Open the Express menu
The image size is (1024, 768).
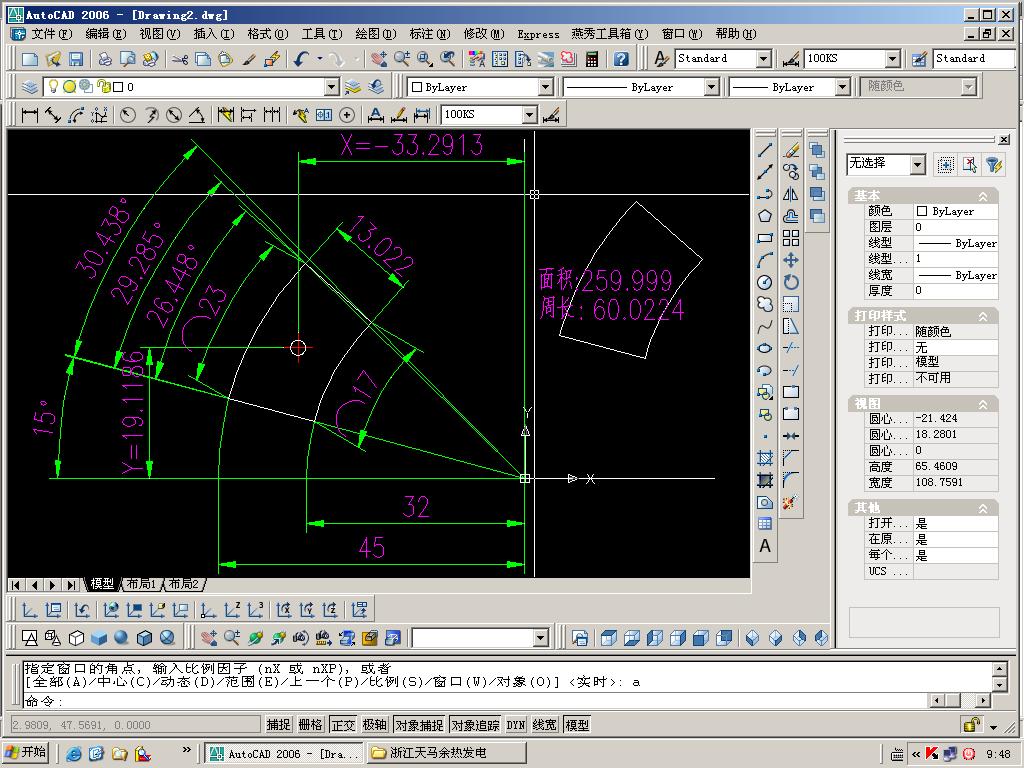pyautogui.click(x=538, y=34)
